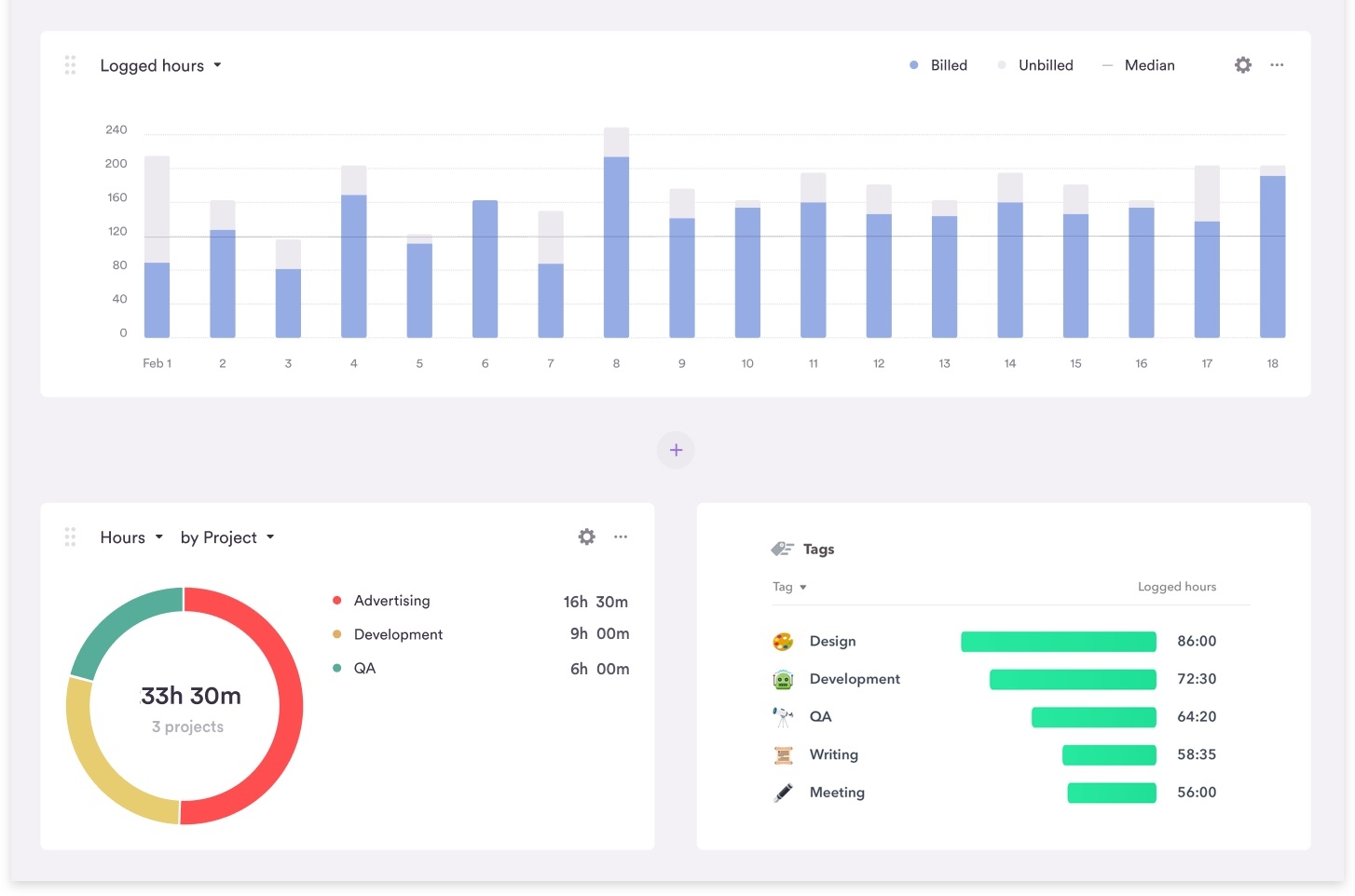
Task: Click the tallest bar on Feb 8
Action: point(616,233)
